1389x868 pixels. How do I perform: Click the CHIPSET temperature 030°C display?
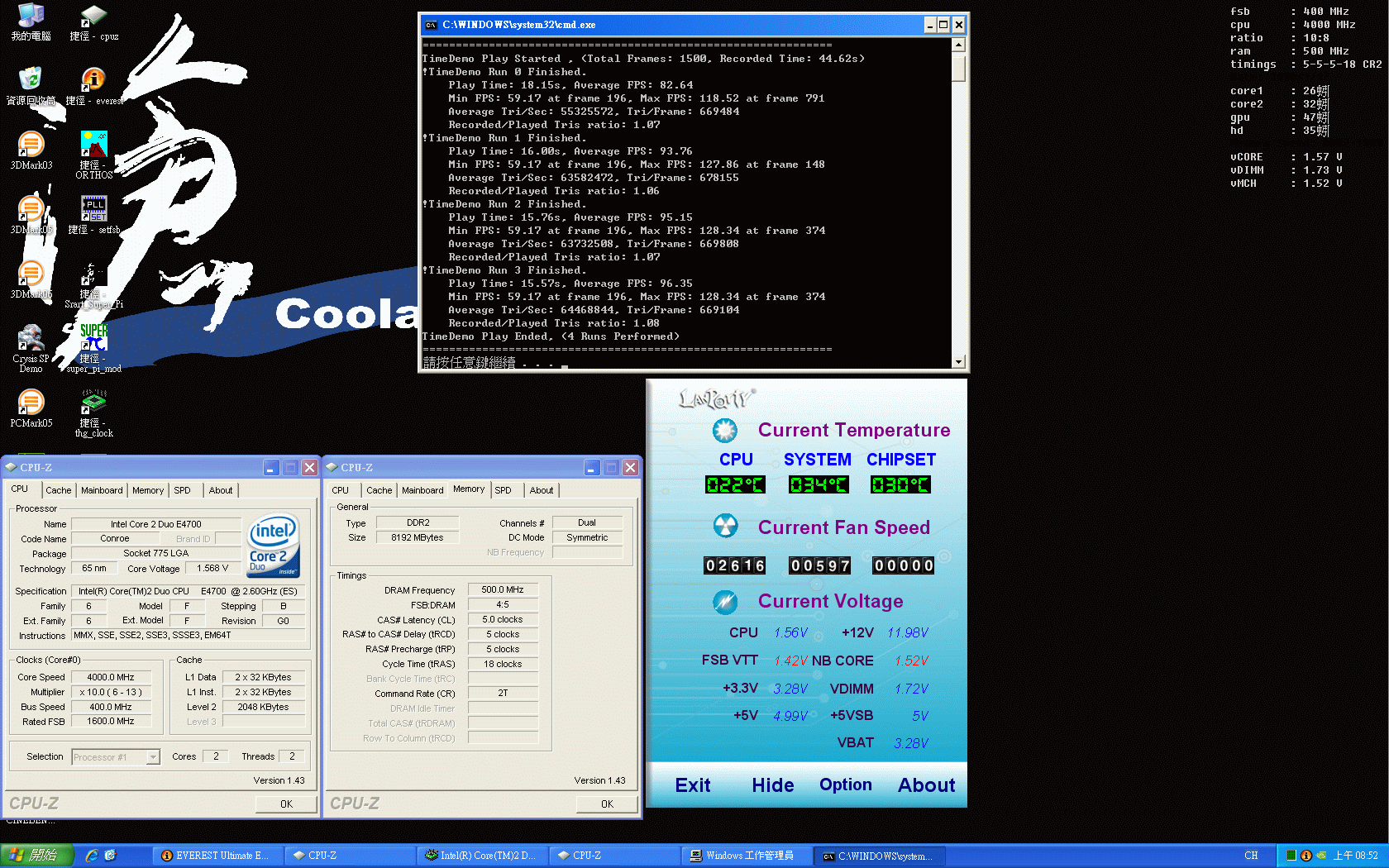click(901, 484)
